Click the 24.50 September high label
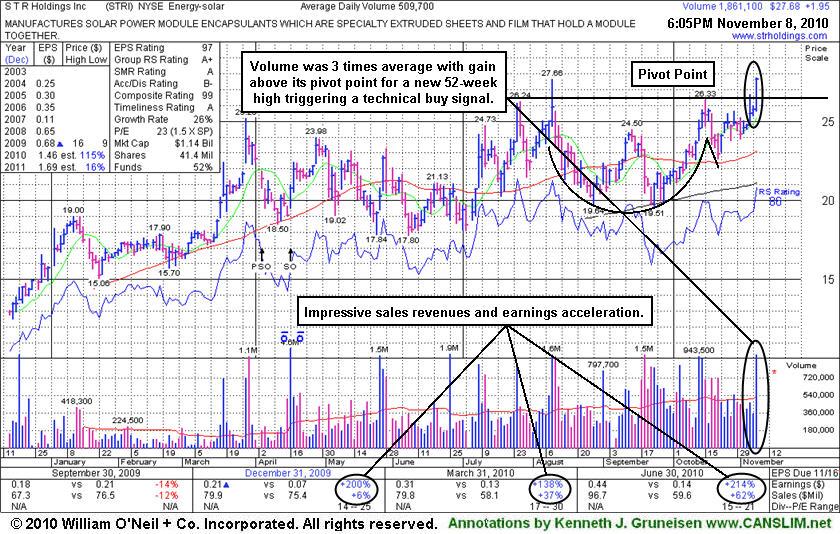Viewport: 840px width, 534px height. [632, 123]
